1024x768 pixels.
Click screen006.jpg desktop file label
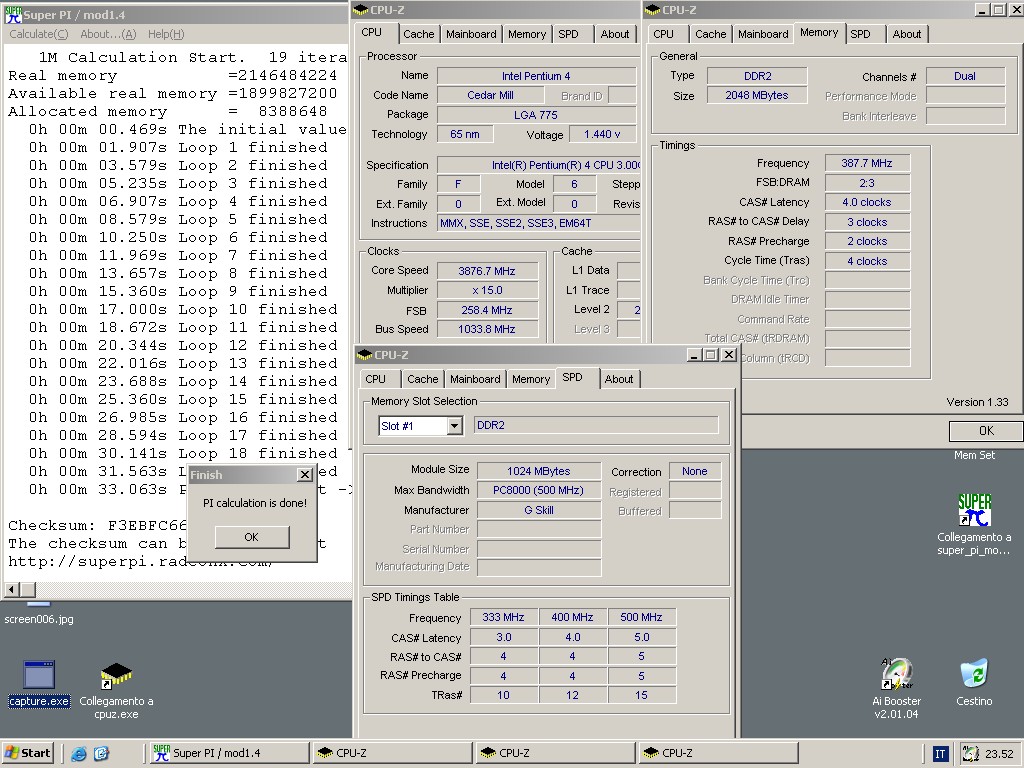tap(39, 619)
